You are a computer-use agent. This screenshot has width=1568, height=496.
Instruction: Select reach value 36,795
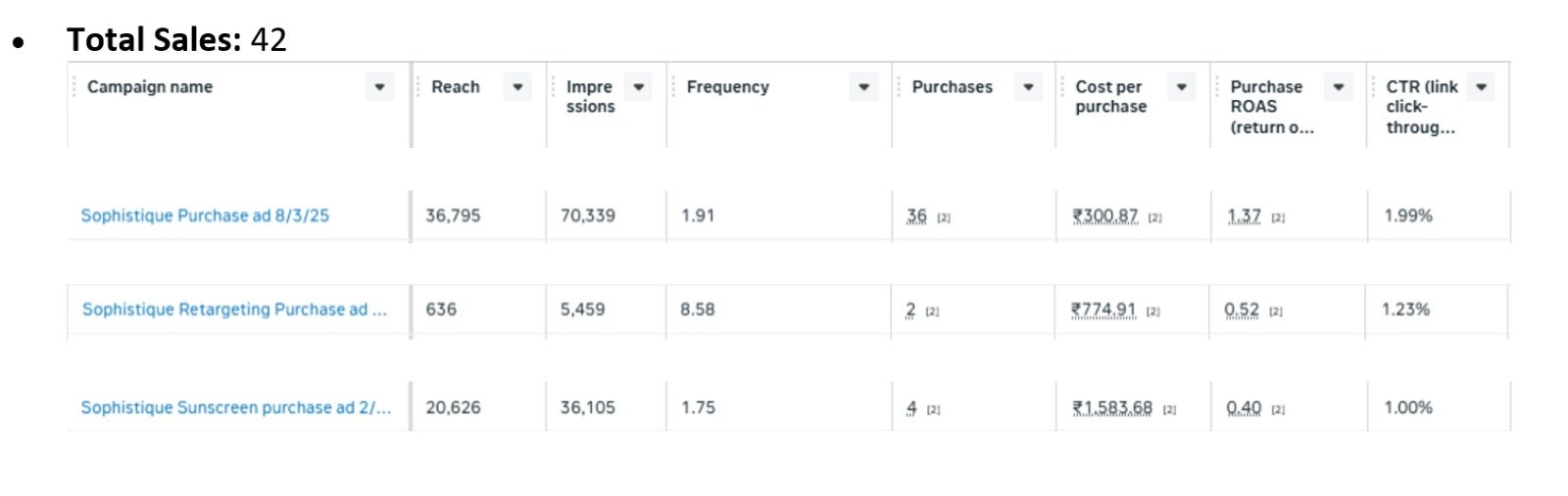[x=453, y=216]
